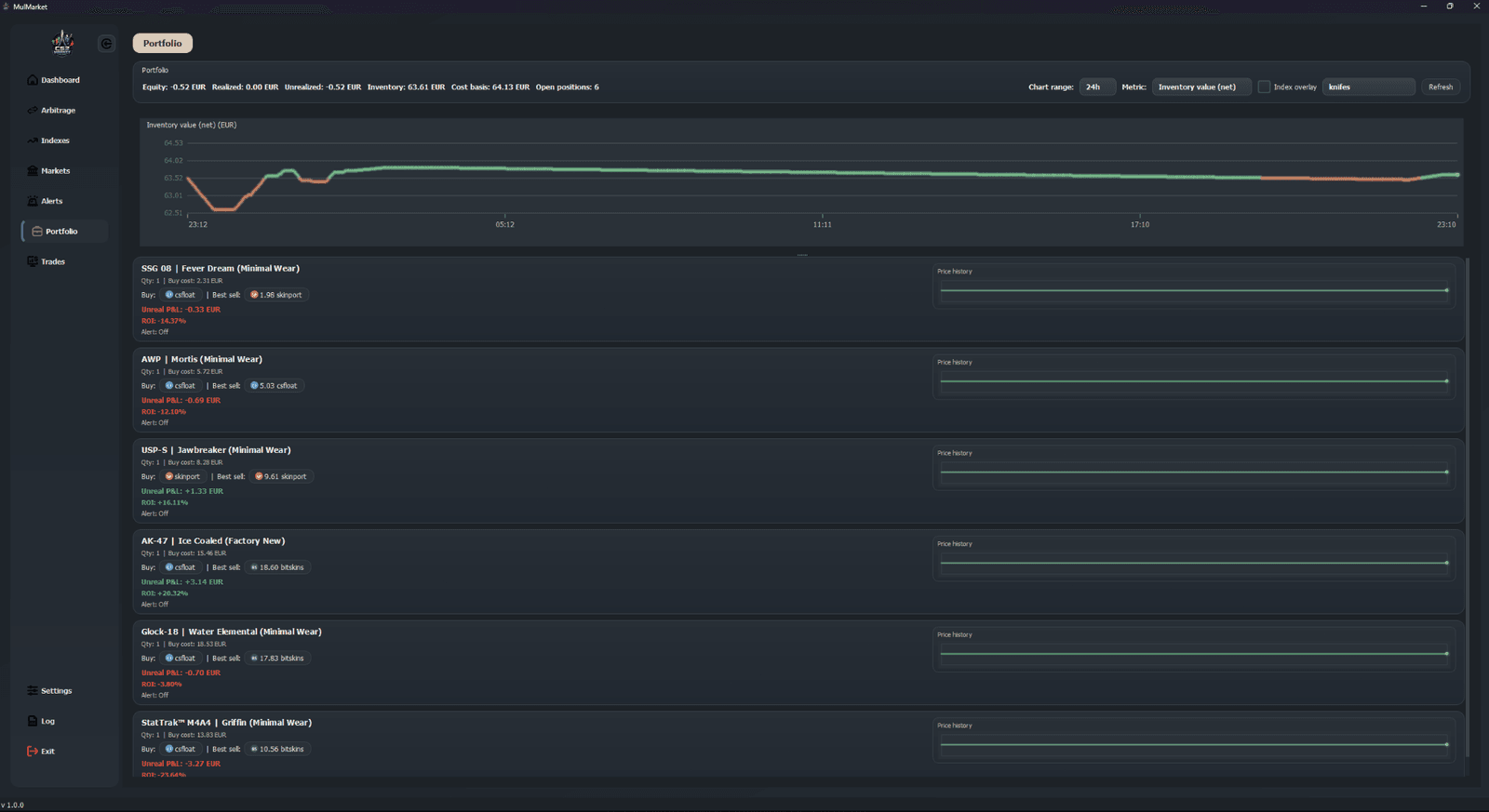Viewport: 1489px width, 812px height.
Task: Click the Glock-18 Price history chart
Action: 1194,654
